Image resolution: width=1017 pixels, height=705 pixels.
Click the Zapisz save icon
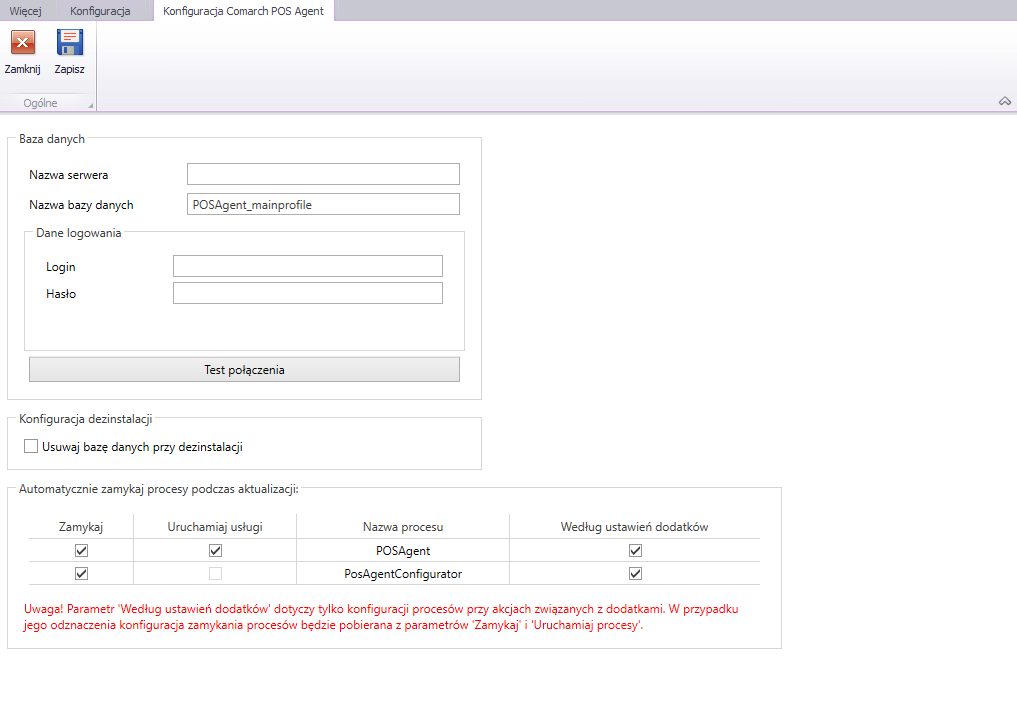[x=69, y=43]
